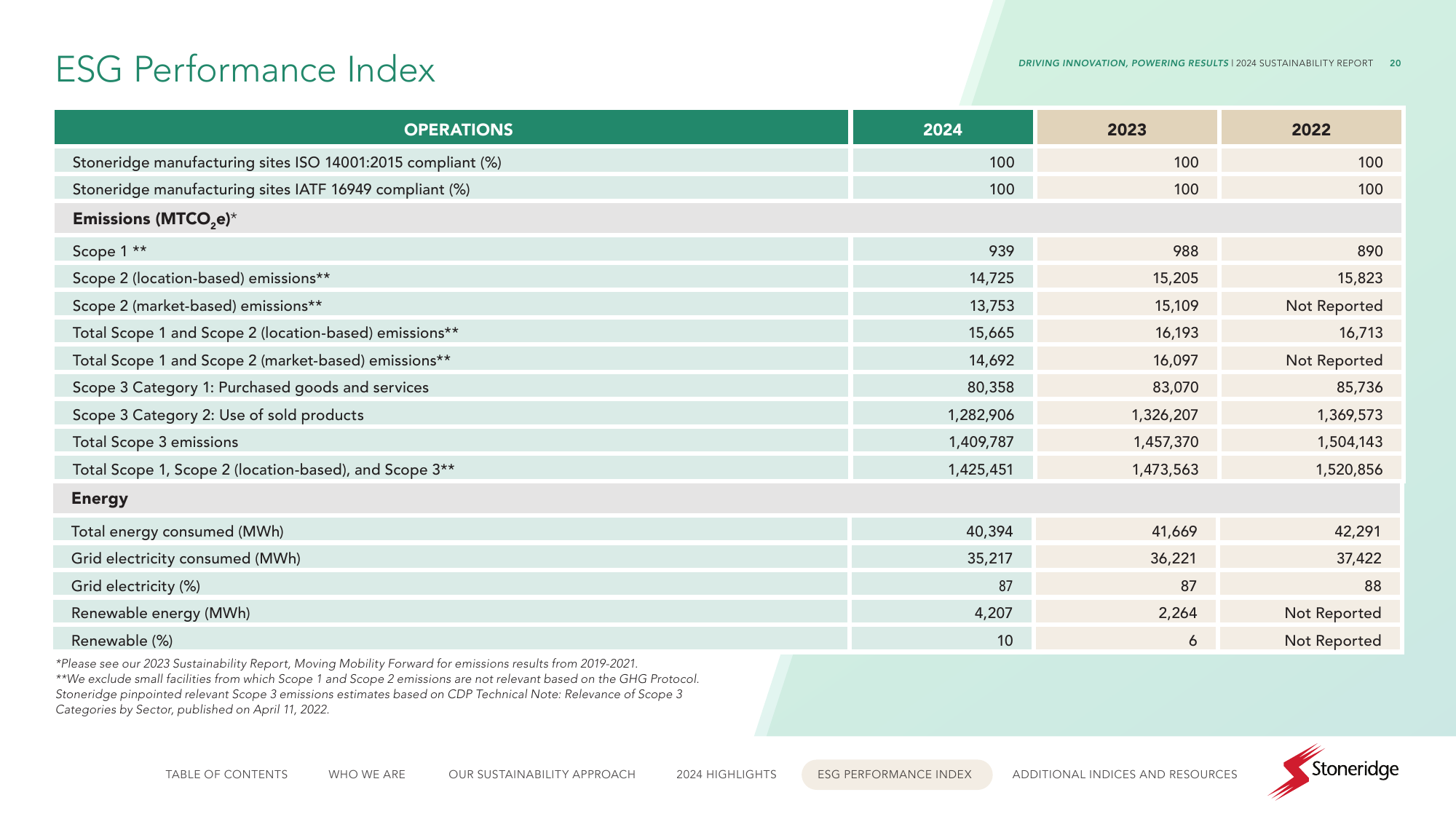This screenshot has height=819, width=1456.
Task: Open Our Sustainability Approach section
Action: pyautogui.click(x=542, y=774)
